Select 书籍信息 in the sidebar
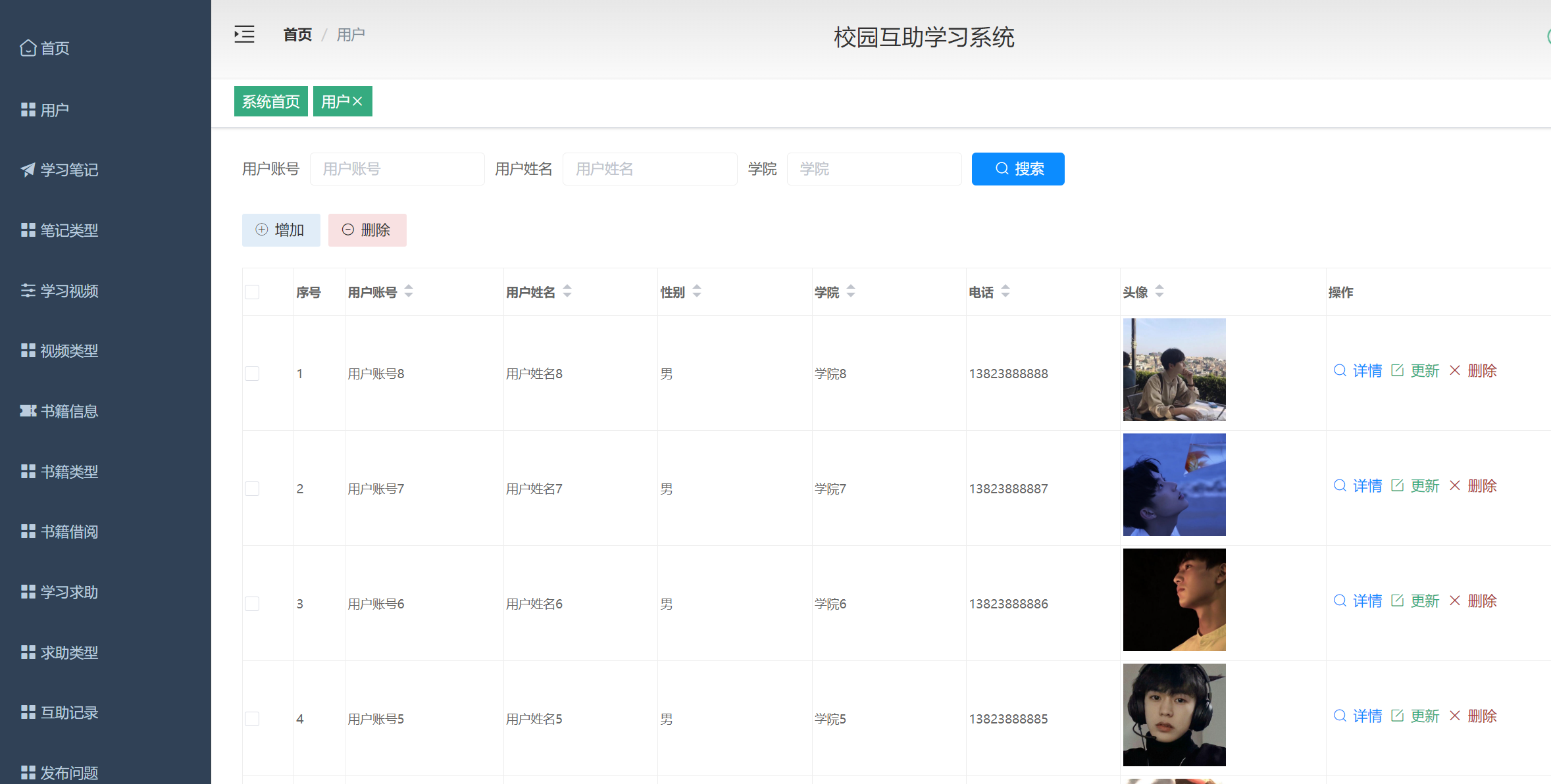Viewport: 1551px width, 784px height. point(69,411)
